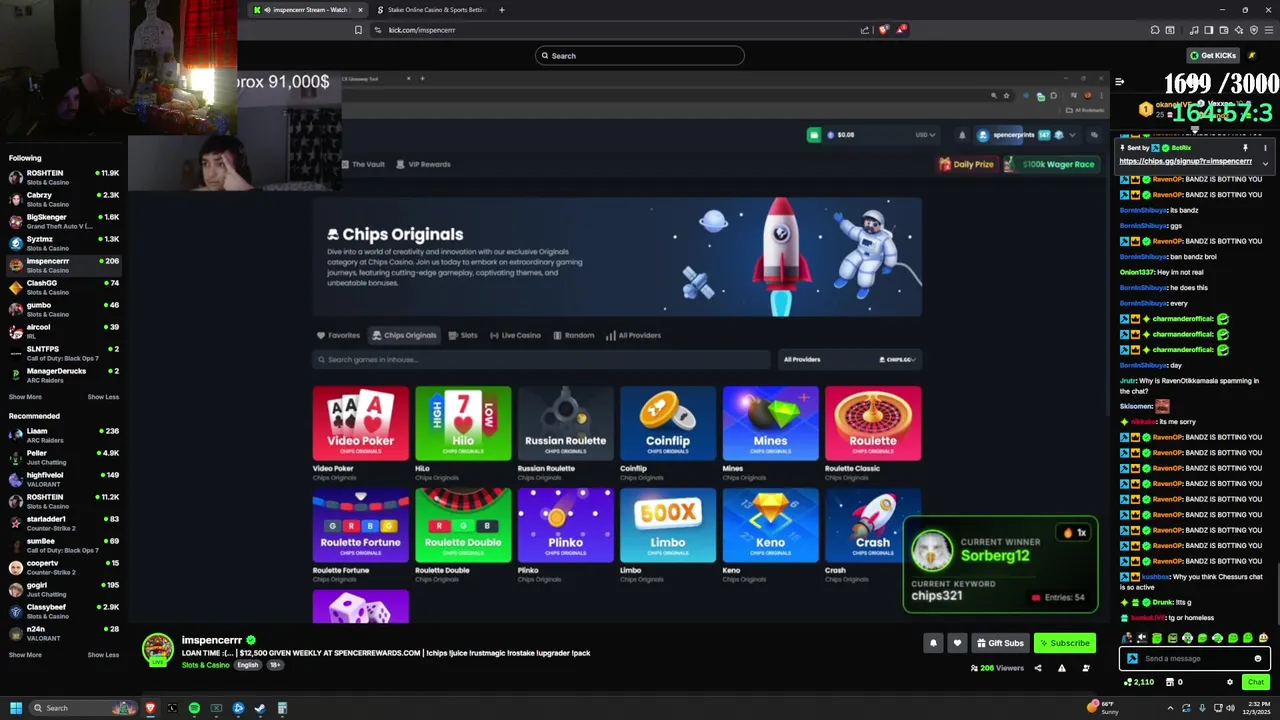Open the Brave main hamburger menu

coord(1268,30)
